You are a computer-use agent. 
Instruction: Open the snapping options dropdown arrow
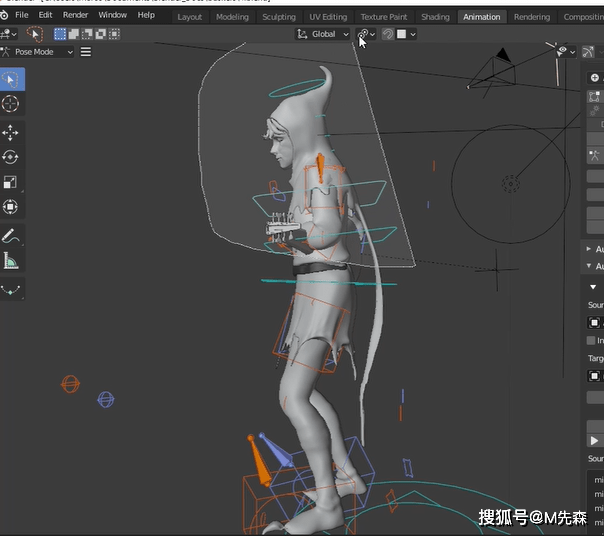(x=413, y=34)
